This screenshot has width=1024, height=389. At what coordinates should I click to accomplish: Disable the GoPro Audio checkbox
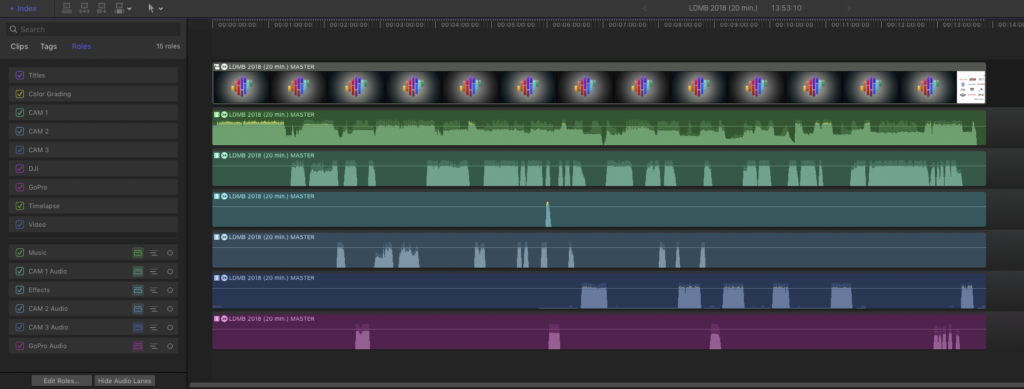pyautogui.click(x=20, y=346)
